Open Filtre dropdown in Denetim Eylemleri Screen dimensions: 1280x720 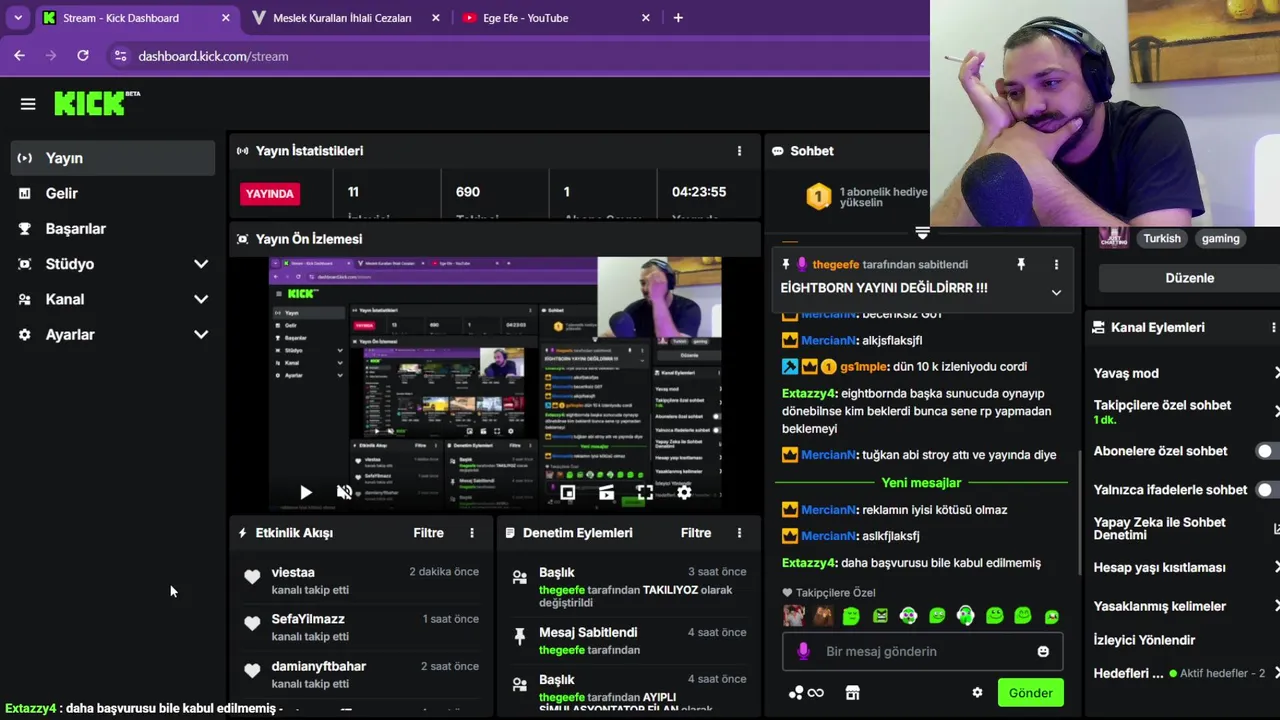696,533
